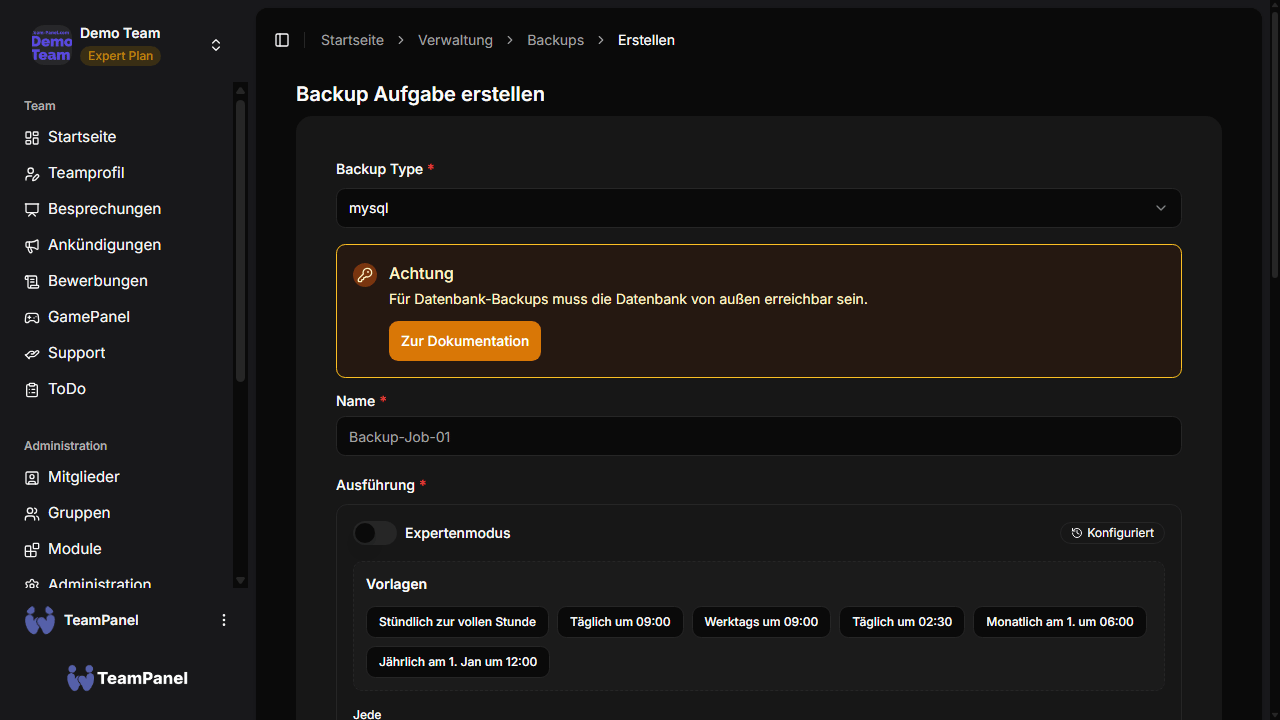Click the Besprechungen presentation icon
1280x720 pixels.
tap(31, 209)
